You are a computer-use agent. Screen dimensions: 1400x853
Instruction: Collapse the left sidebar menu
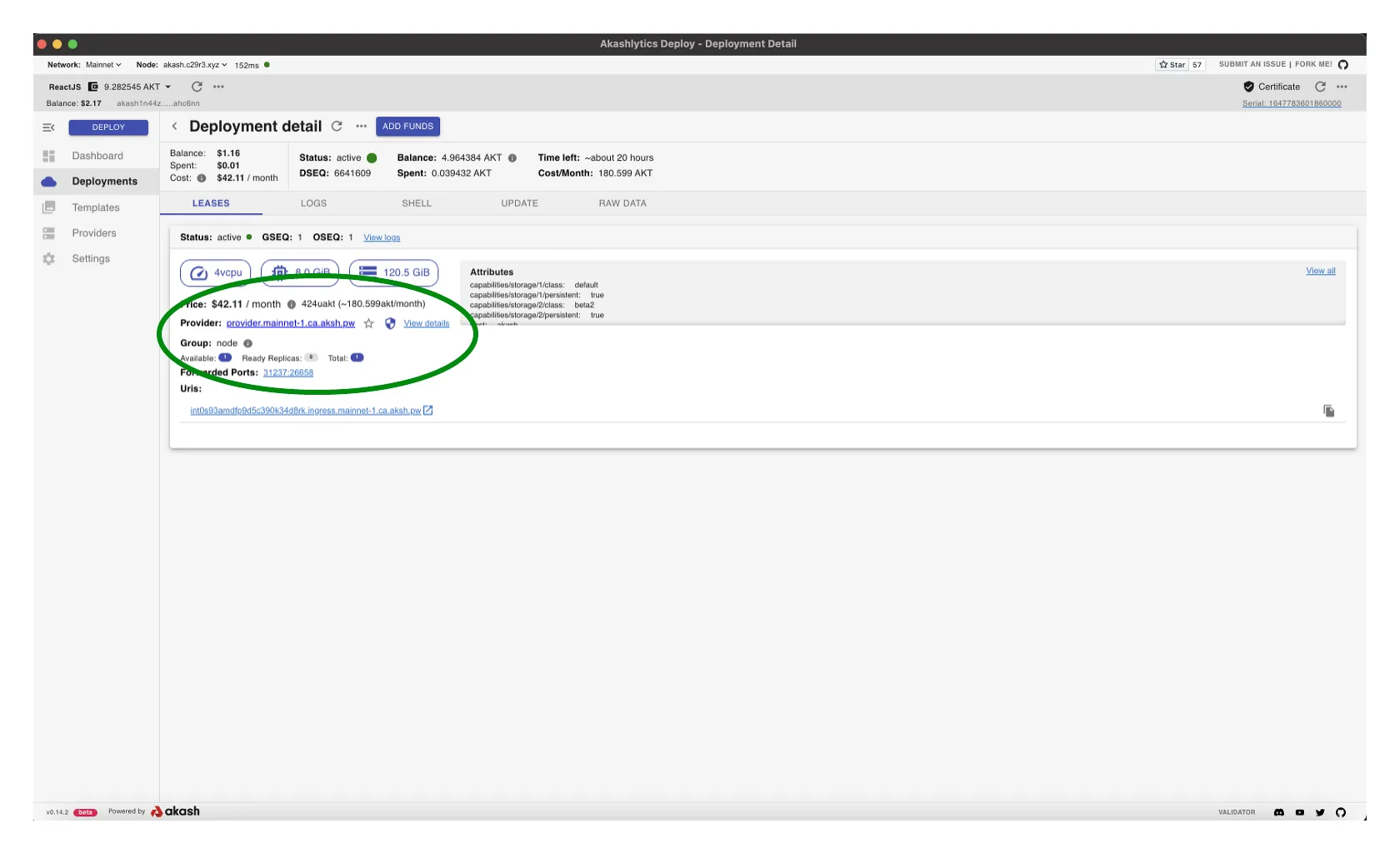48,127
